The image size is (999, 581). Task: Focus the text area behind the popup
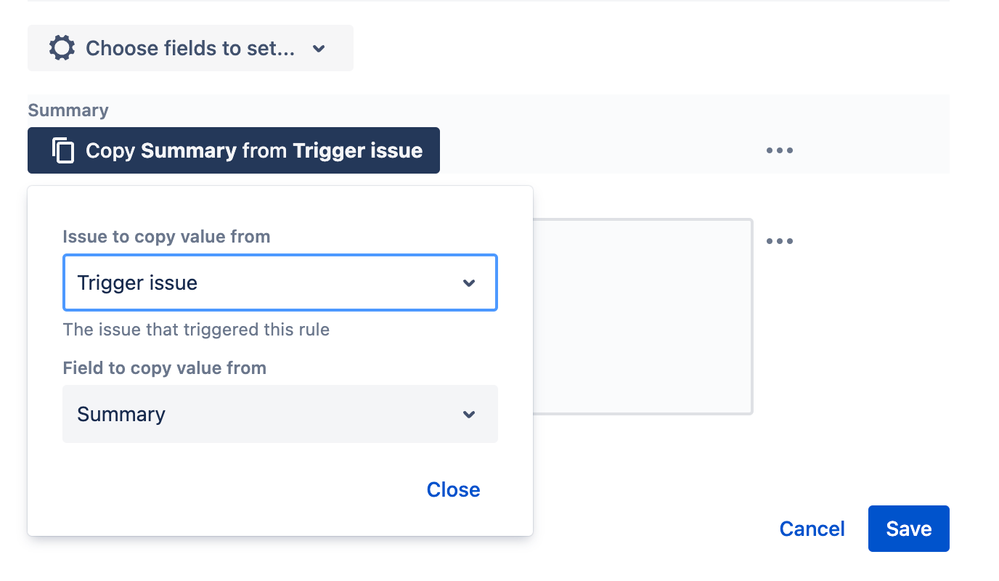(643, 317)
